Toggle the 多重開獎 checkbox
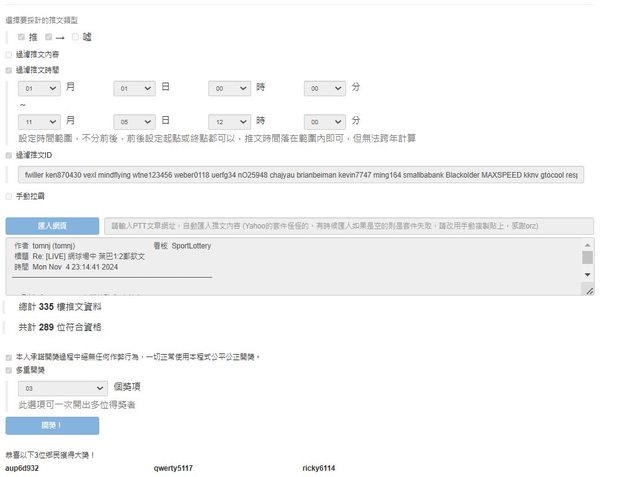Viewport: 640px width, 477px height. (9, 370)
